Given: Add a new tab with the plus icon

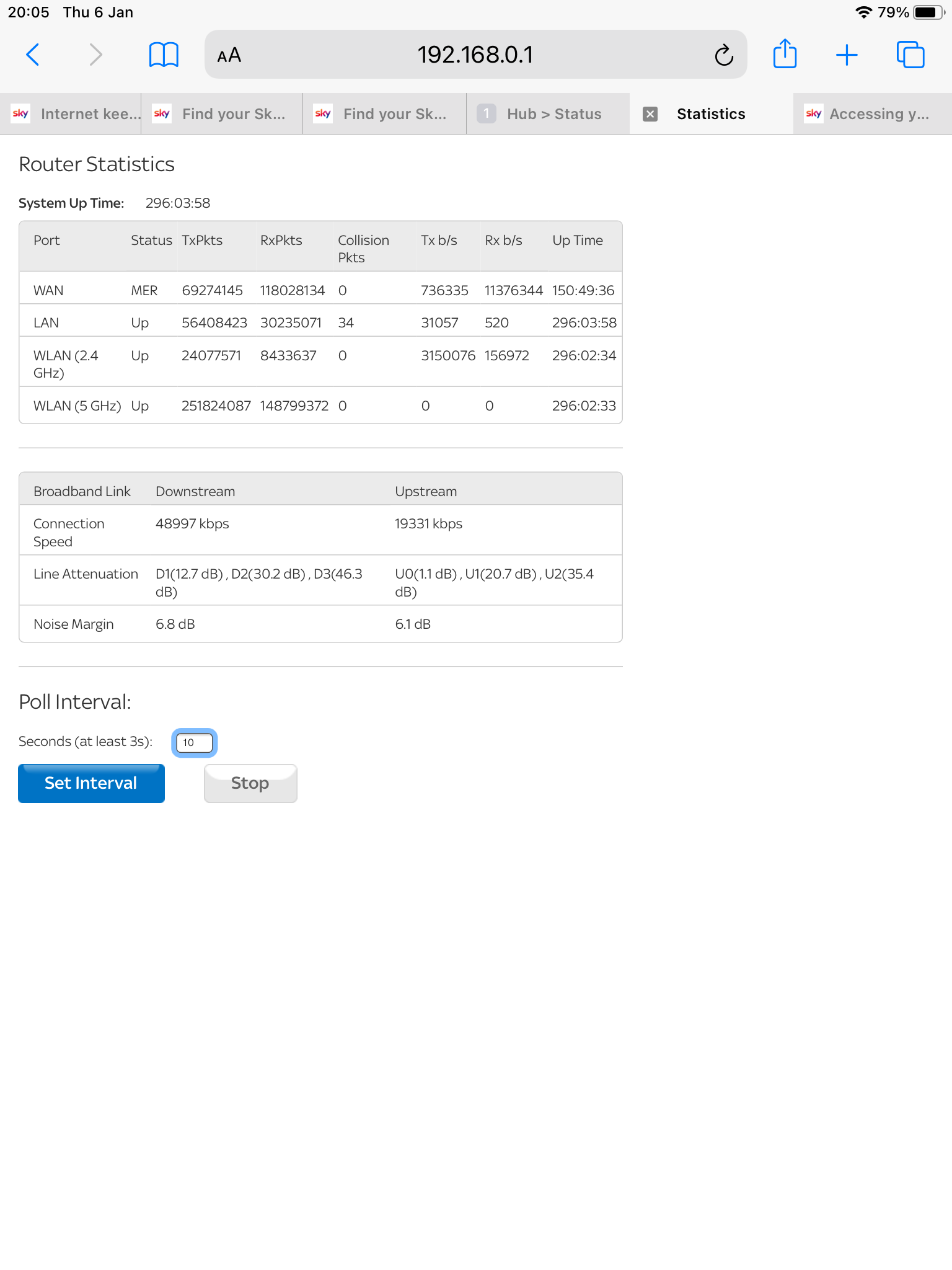Looking at the screenshot, I should tap(847, 55).
